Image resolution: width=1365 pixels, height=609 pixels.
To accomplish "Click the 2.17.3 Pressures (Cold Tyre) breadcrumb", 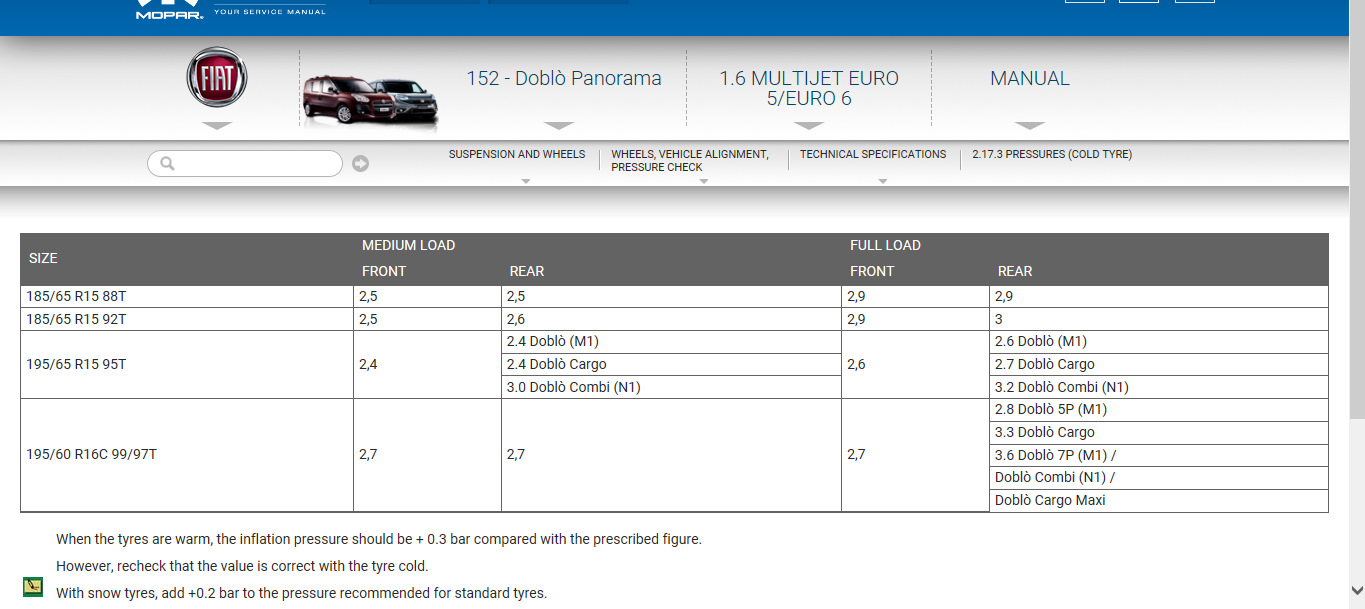I will pyautogui.click(x=1052, y=154).
